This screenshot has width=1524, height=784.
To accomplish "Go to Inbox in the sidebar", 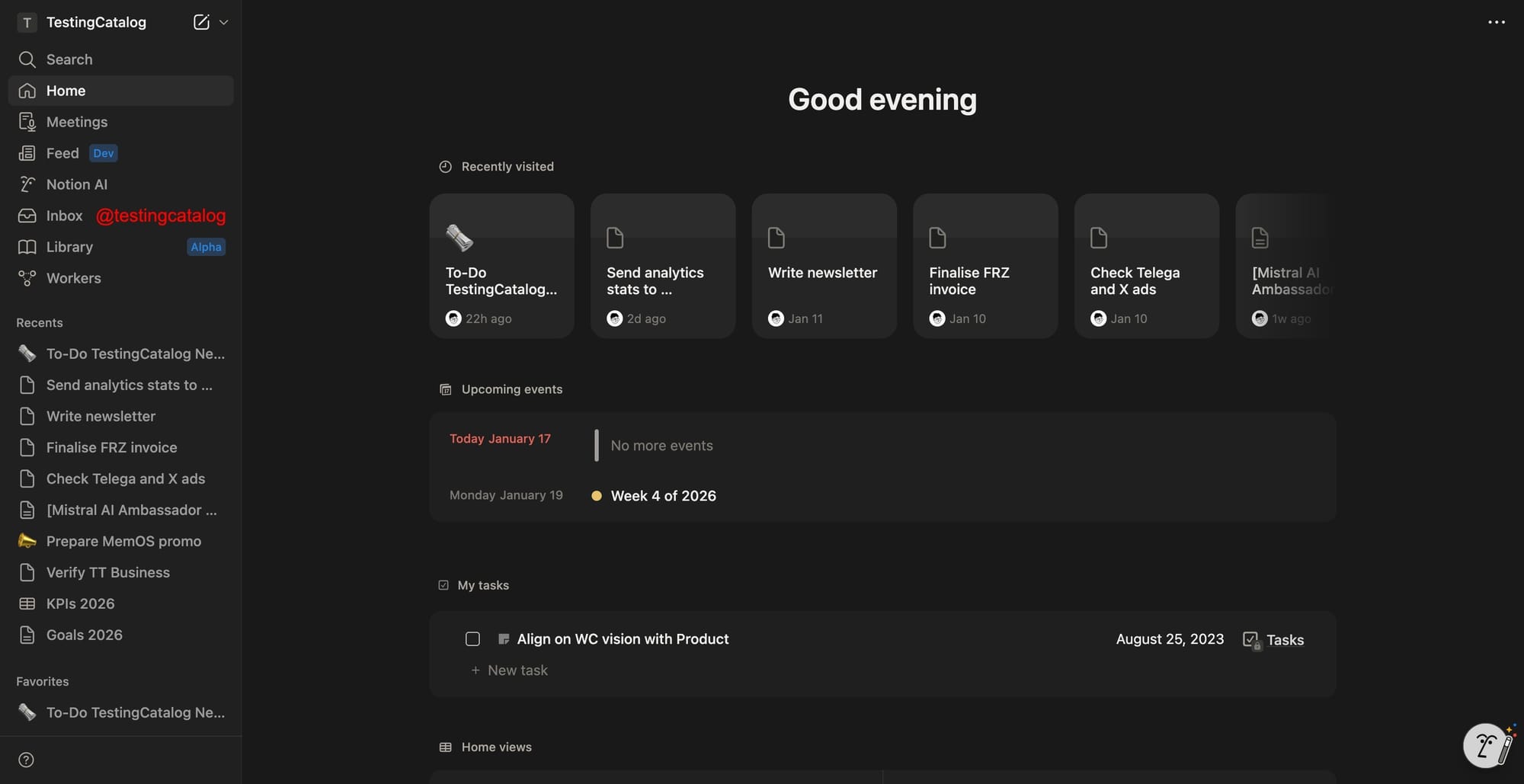I will (x=64, y=216).
